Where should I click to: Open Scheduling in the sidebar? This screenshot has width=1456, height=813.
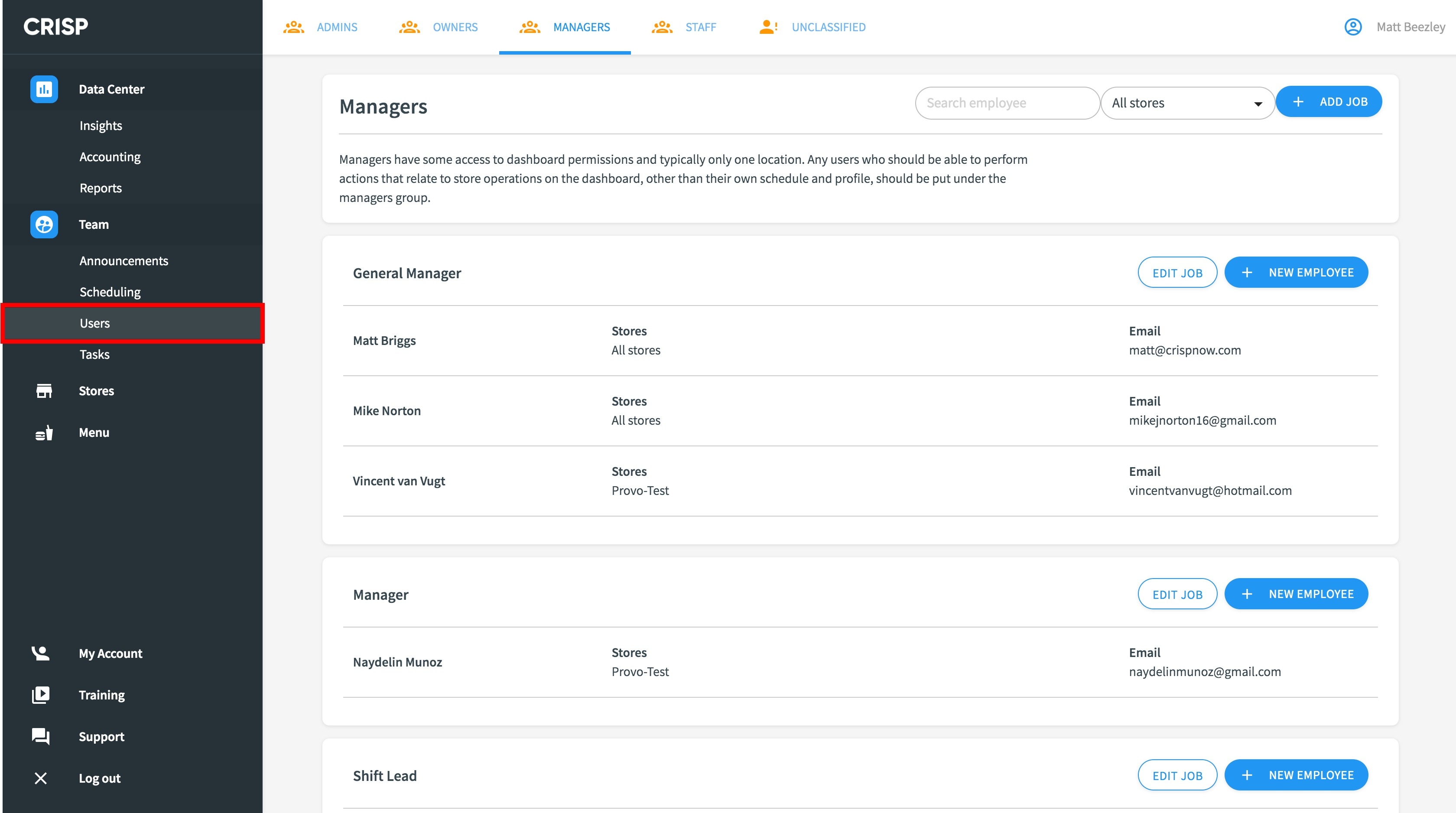coord(110,292)
